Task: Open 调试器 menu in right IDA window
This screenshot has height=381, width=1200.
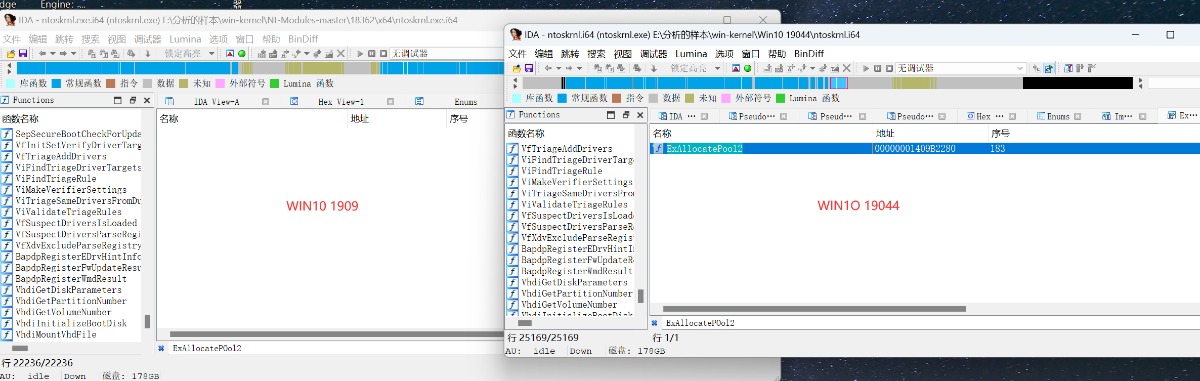Action: (654, 53)
